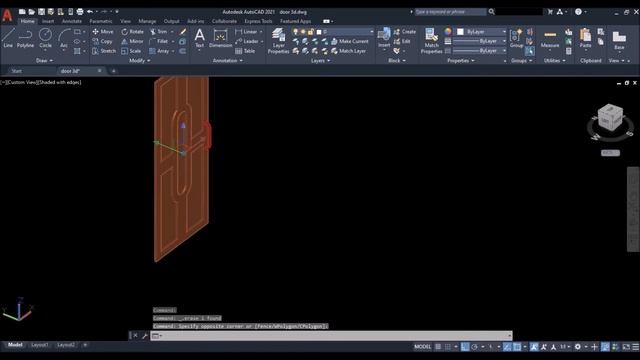Switch to the Insert ribbon tab
Screen dimensions: 640x360
pos(48,21)
